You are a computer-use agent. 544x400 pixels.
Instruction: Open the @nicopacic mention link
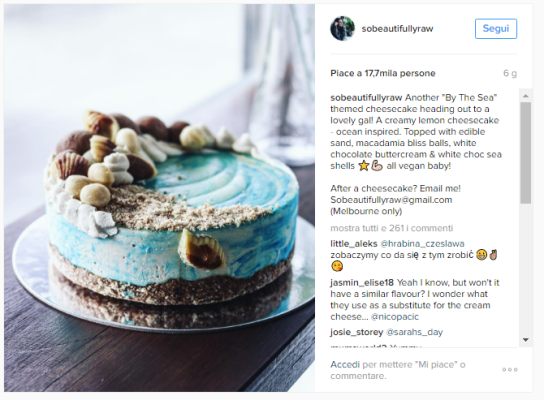(x=395, y=317)
